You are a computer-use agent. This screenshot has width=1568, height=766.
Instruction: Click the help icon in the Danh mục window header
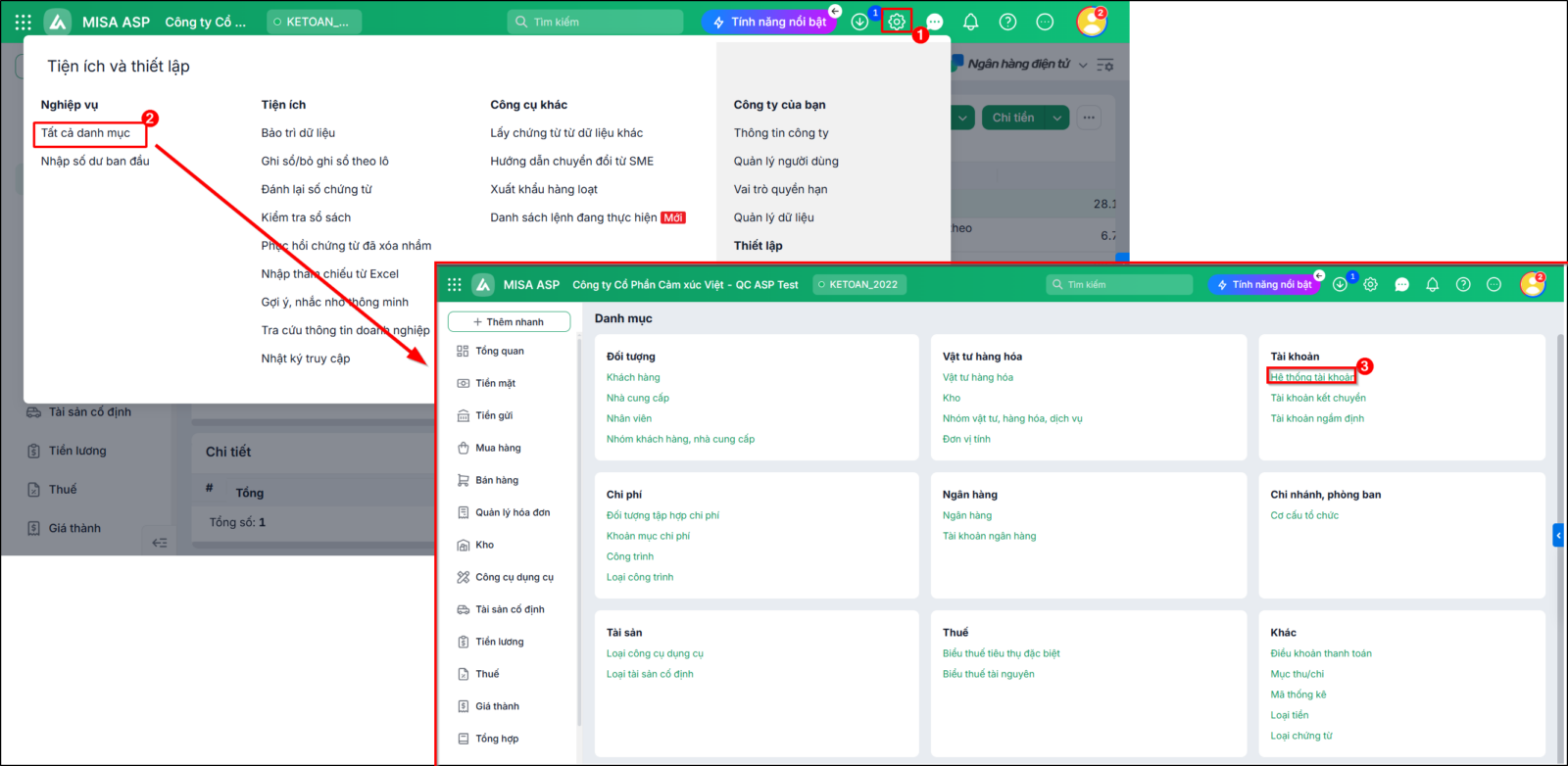1463,284
